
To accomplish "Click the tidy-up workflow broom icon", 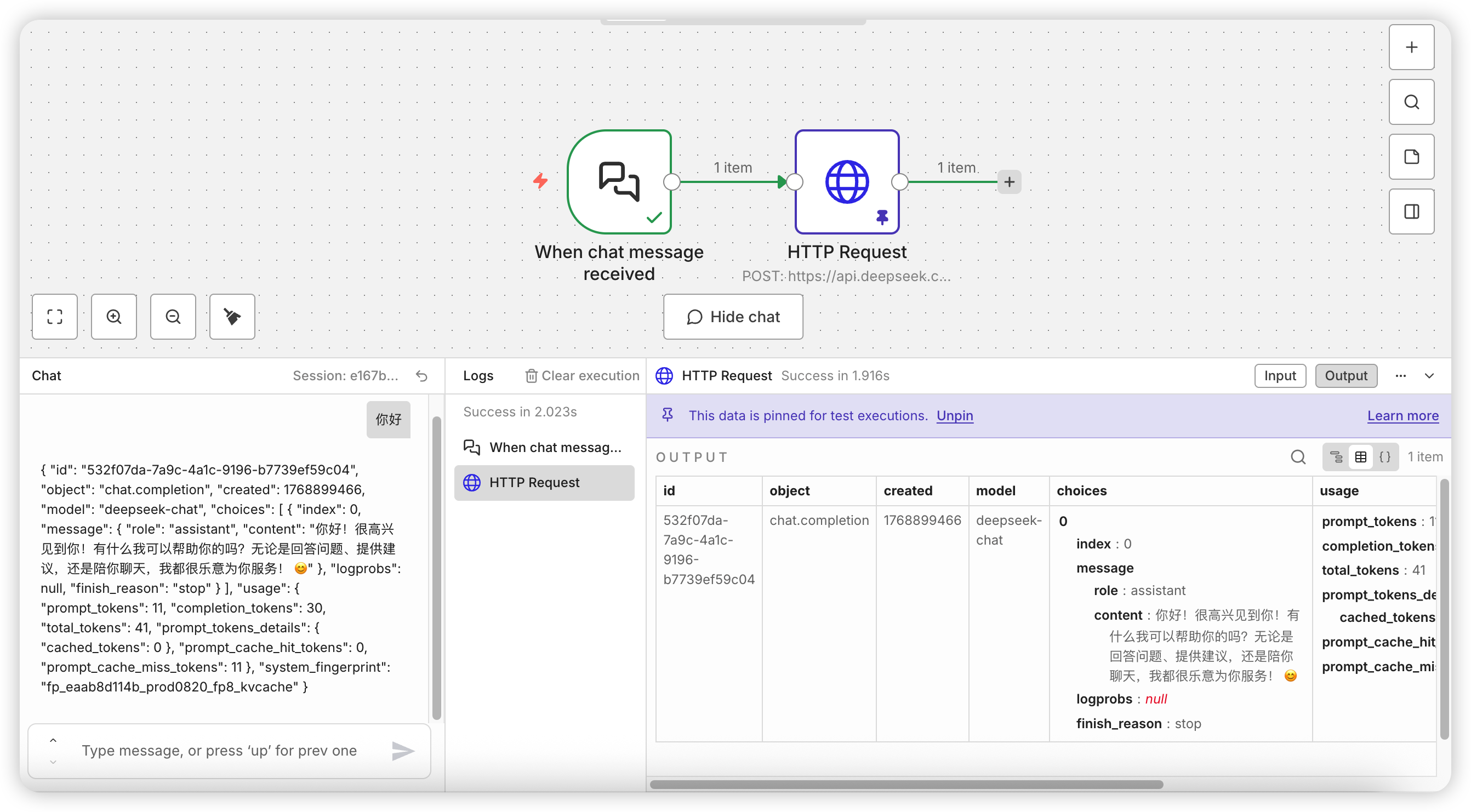I will pos(232,317).
